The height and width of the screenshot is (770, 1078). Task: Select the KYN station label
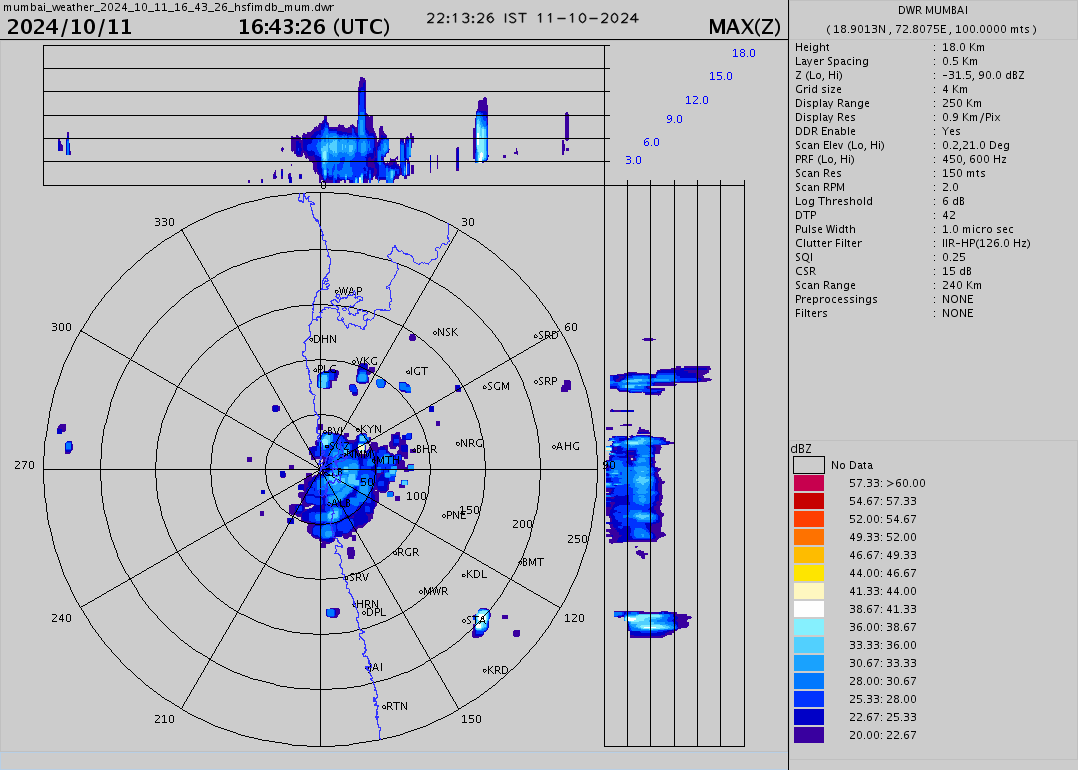(371, 430)
